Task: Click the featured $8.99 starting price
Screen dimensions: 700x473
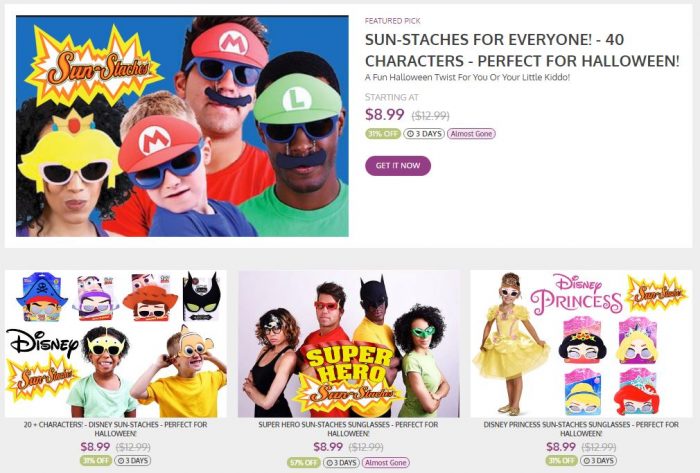Action: pos(385,114)
